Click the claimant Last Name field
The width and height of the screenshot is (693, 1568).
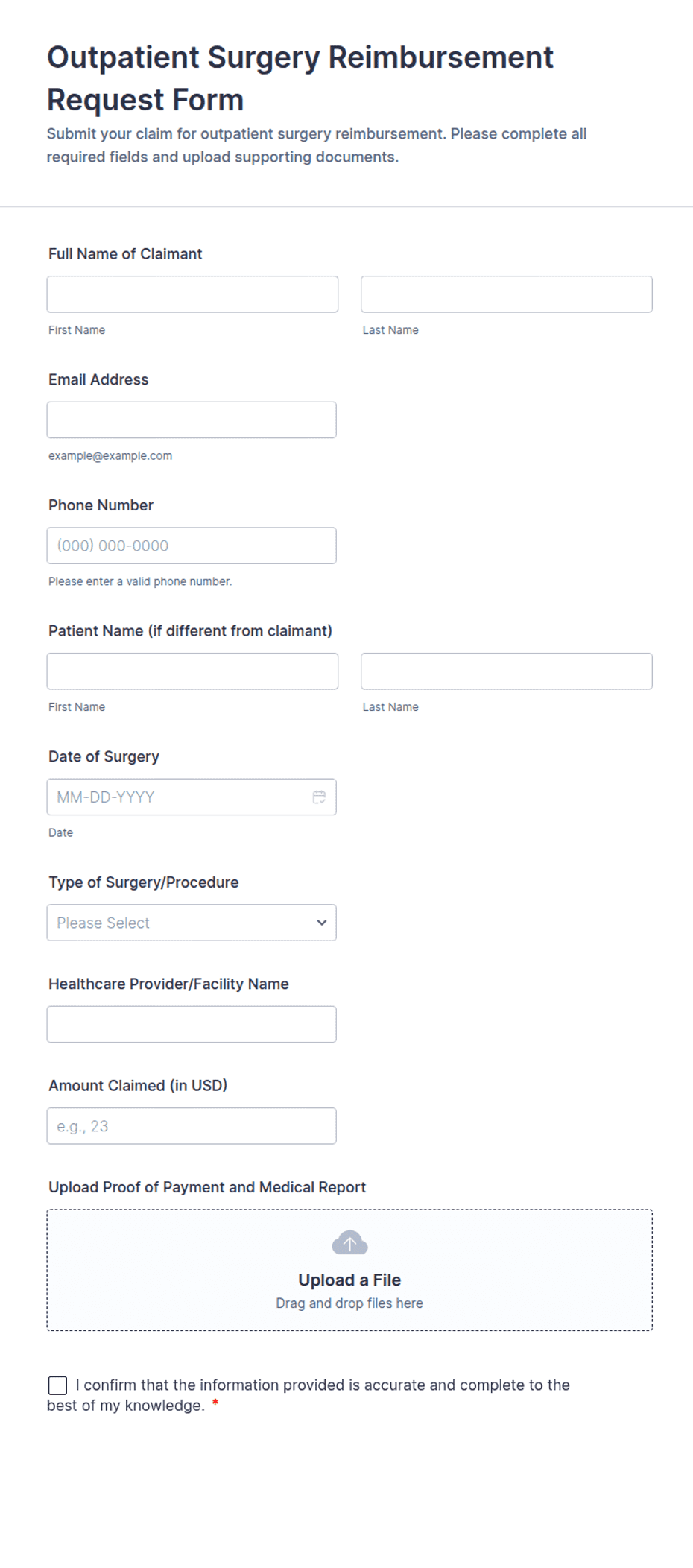506,294
